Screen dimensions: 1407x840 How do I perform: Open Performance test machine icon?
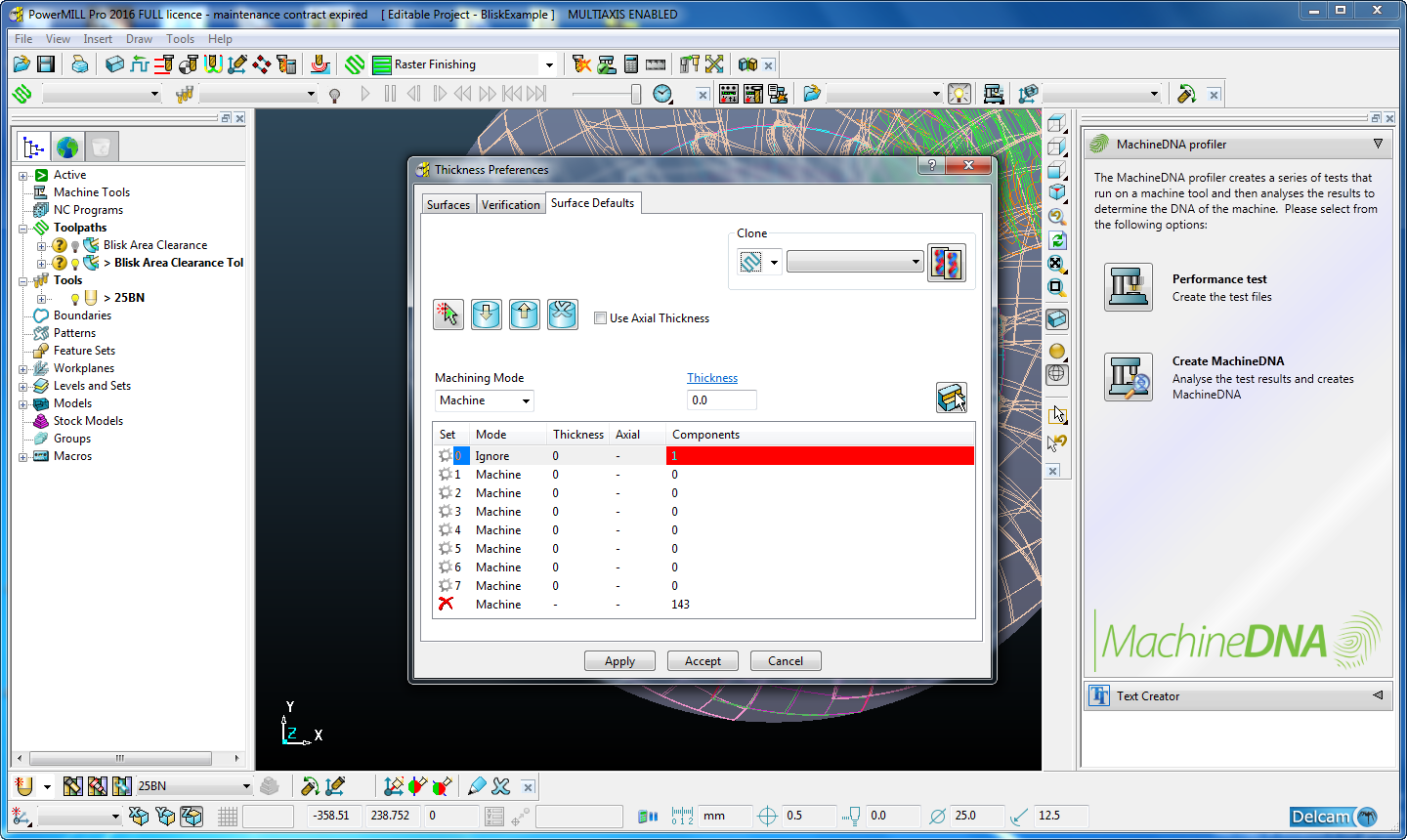[x=1129, y=287]
